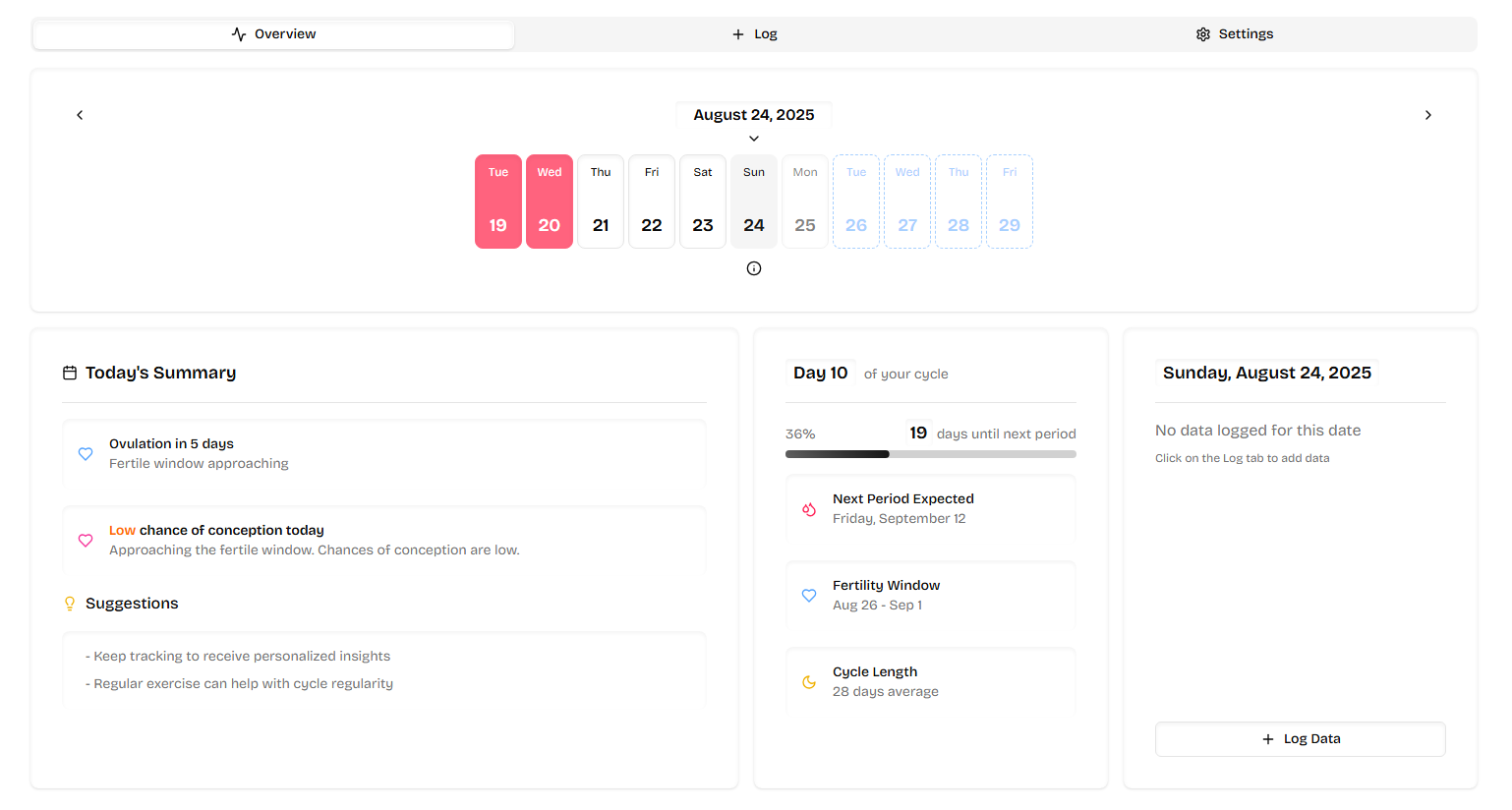Open the Settings tab
The height and width of the screenshot is (810, 1512).
tap(1235, 34)
